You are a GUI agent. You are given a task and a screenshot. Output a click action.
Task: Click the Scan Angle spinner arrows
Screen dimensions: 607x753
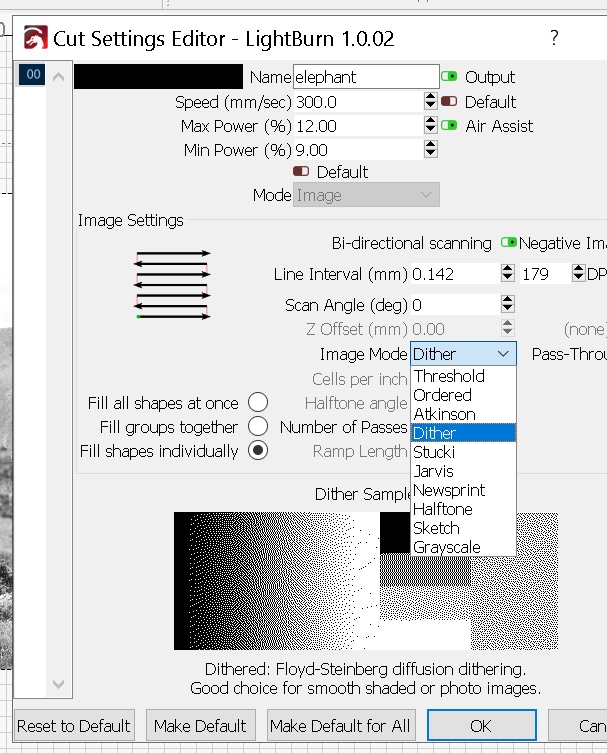tap(508, 304)
